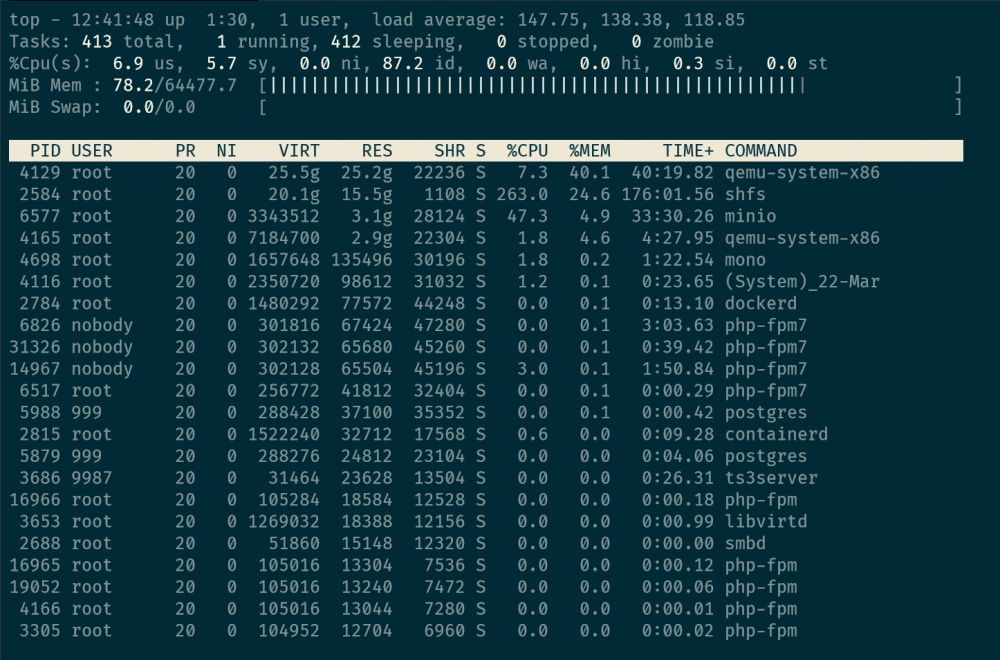Click PID 31326 in process list
This screenshot has height=660, width=1000.
35,347
